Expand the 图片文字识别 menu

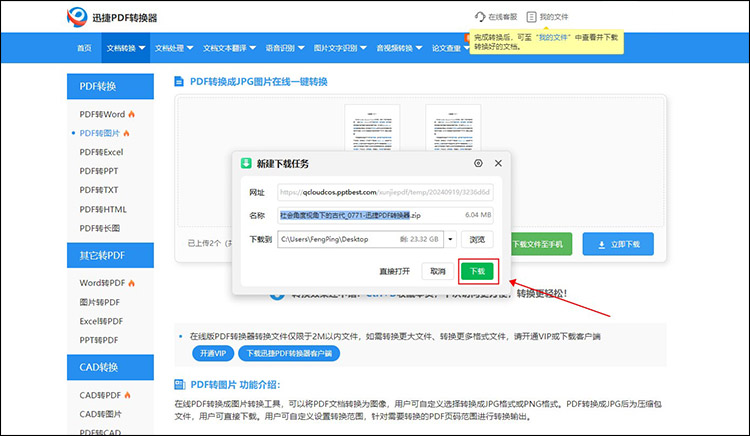pos(340,48)
